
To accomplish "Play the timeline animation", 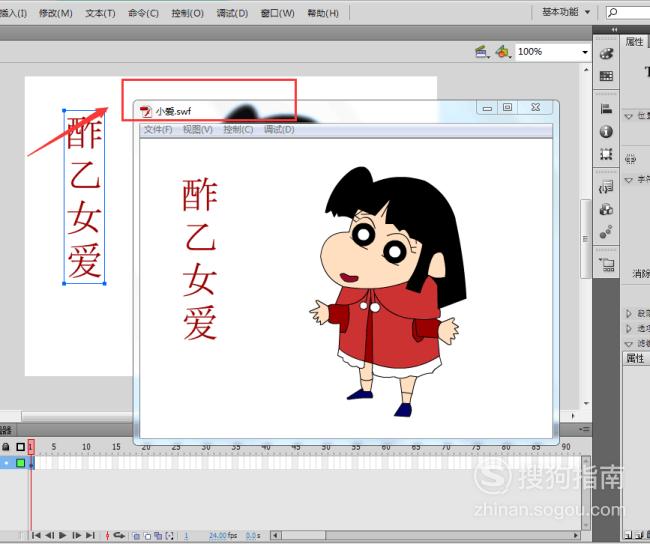I will (63, 535).
